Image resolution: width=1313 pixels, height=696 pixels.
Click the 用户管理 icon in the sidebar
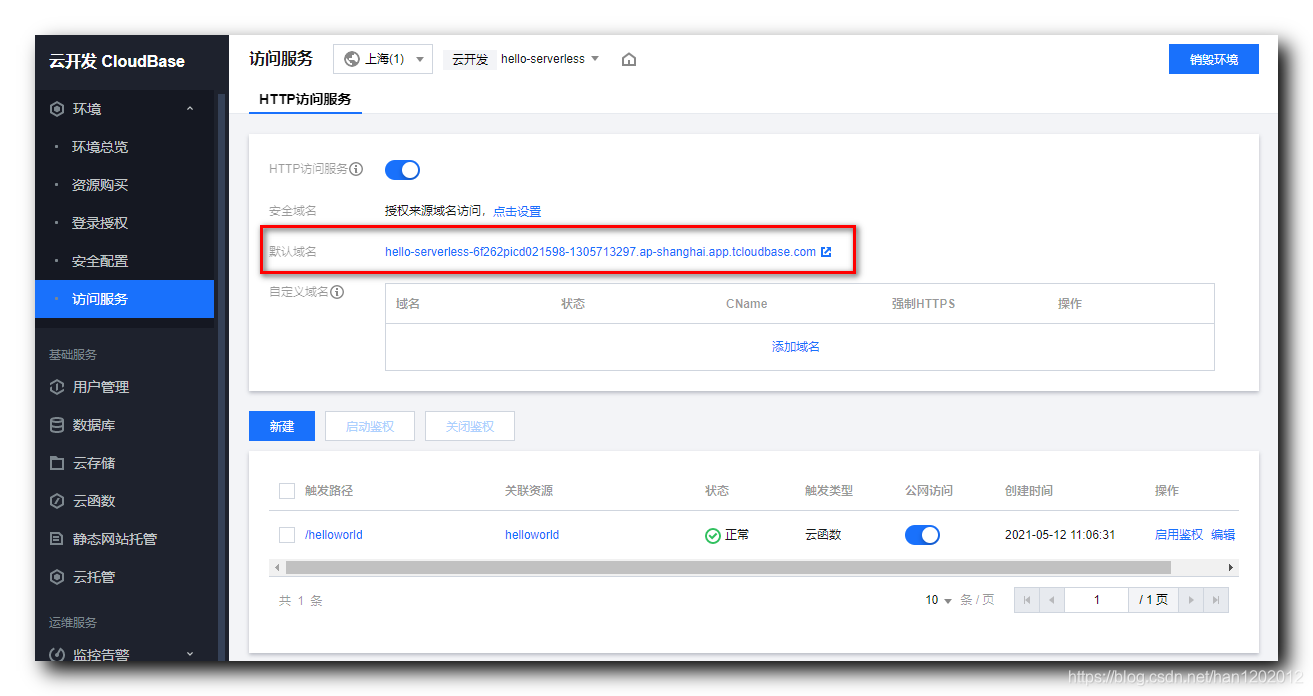tap(57, 387)
